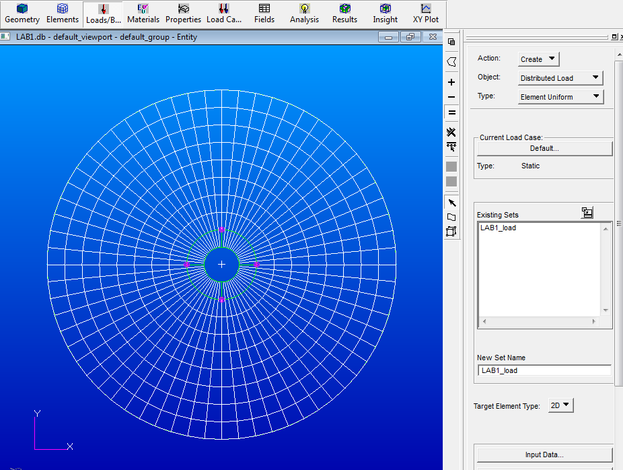Screen dimensions: 623x470
Task: Click the minus (remove from selection) icon
Action: coord(452,97)
